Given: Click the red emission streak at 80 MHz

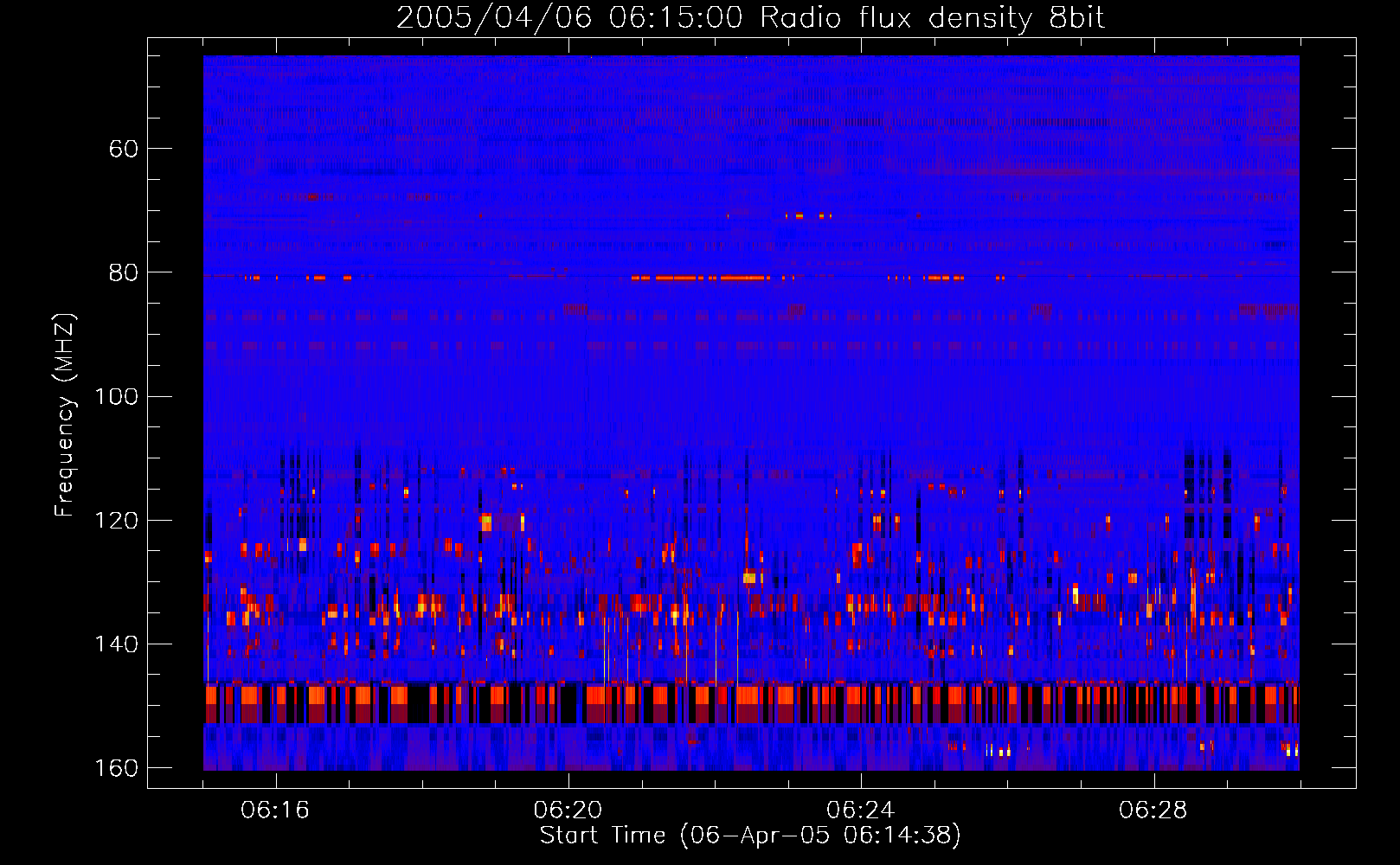Looking at the screenshot, I should pos(701,279).
